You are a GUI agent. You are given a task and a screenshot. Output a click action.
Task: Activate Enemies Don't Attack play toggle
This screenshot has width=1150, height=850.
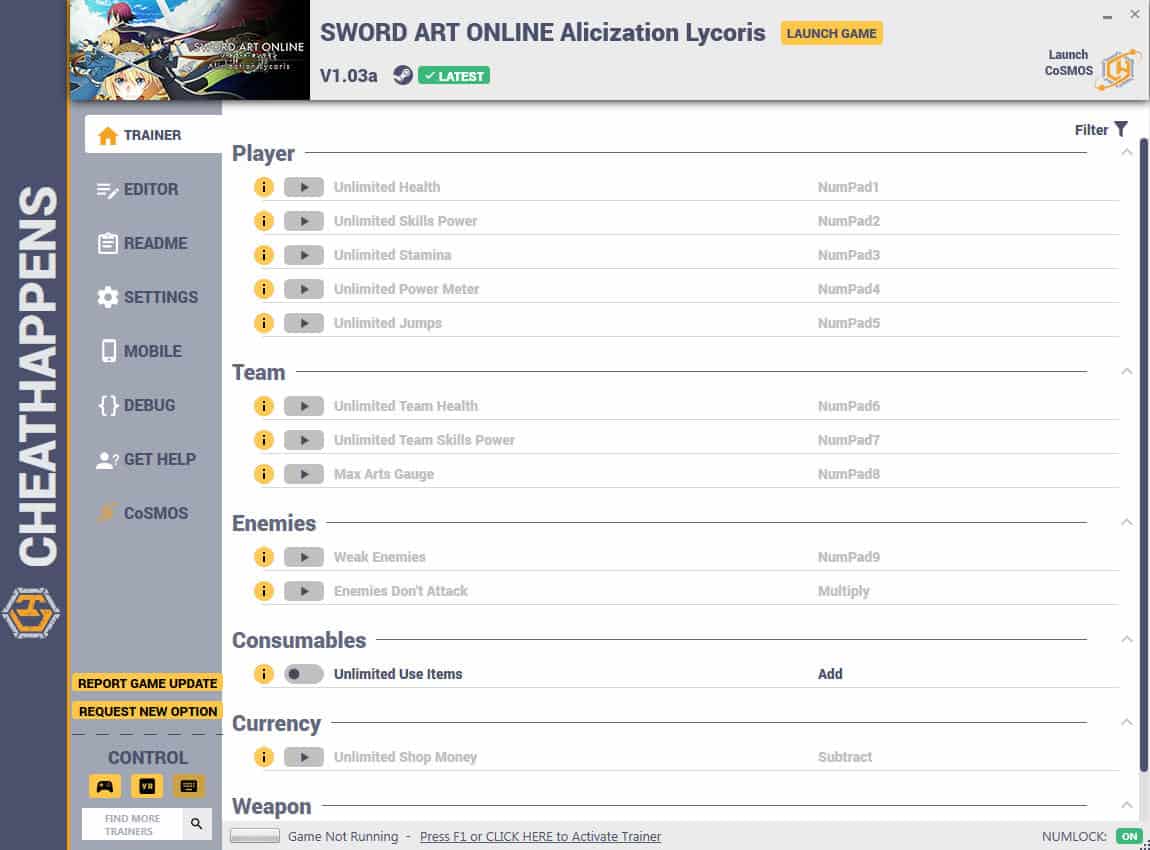tap(304, 591)
